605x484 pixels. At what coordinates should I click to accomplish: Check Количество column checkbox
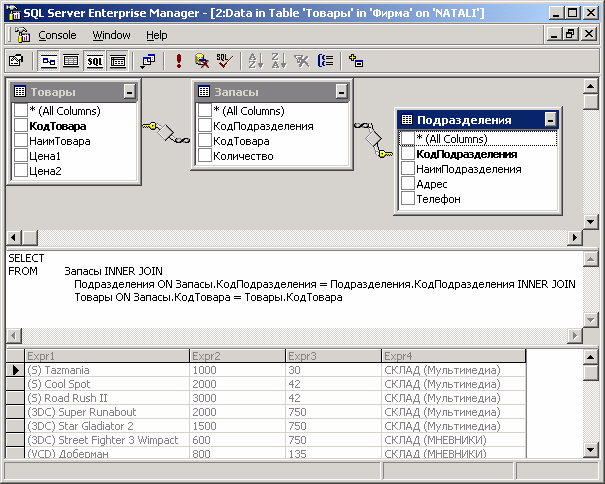pyautogui.click(x=204, y=156)
